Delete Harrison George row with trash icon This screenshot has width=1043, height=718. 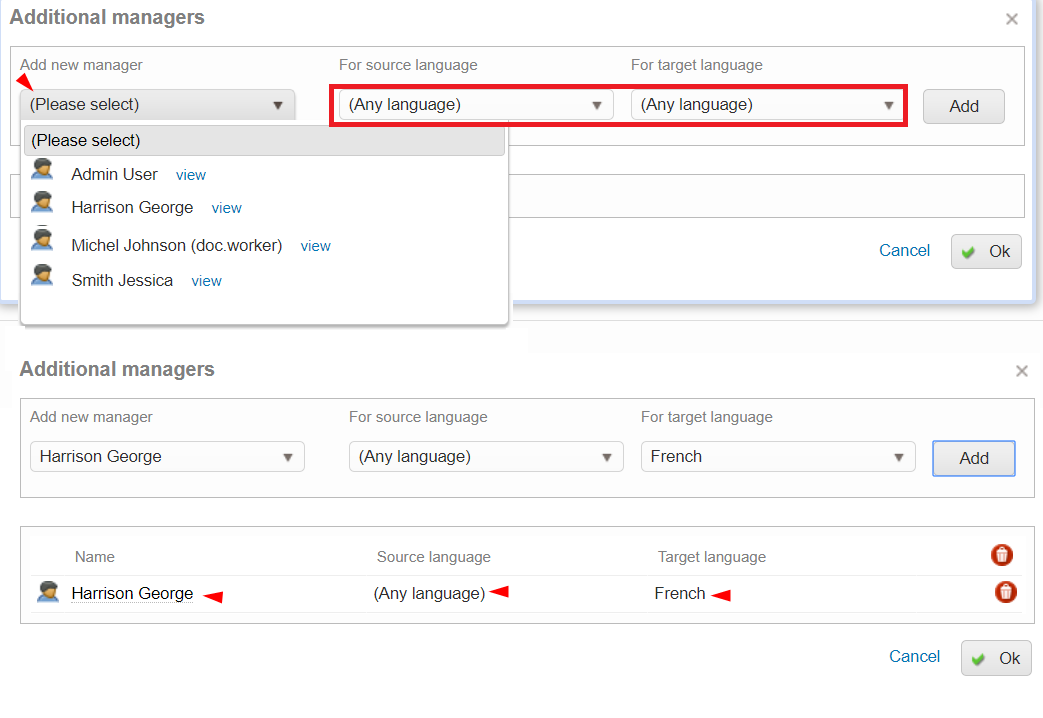pos(1005,592)
